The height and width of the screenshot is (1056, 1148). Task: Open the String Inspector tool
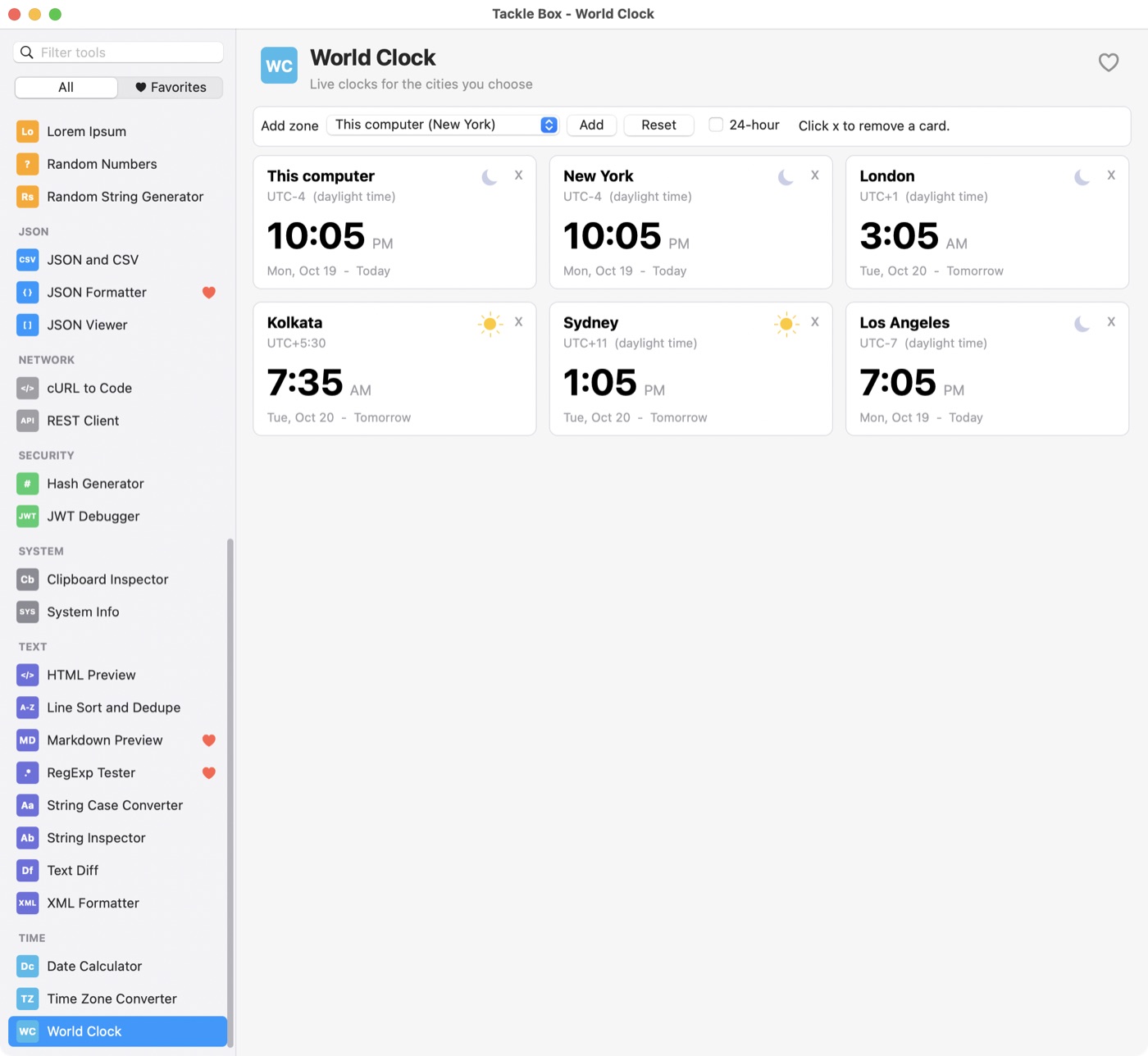click(x=118, y=838)
